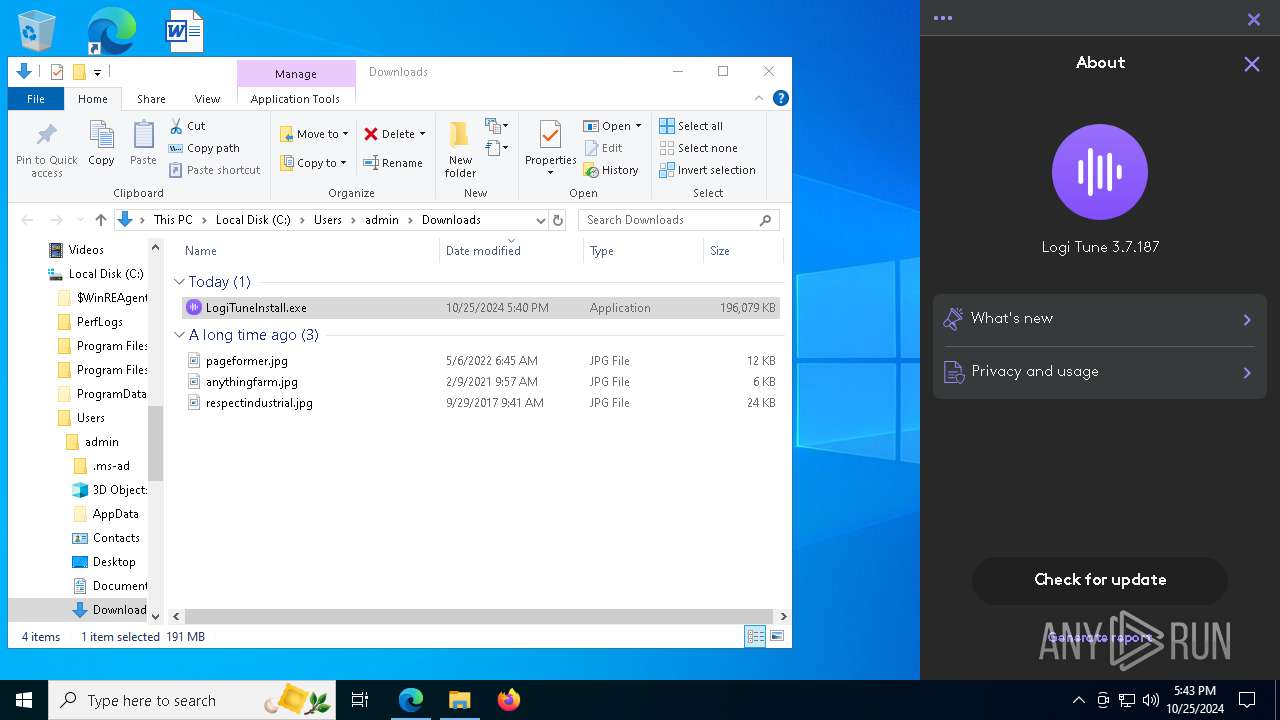Image resolution: width=1280 pixels, height=720 pixels.
Task: Open Recycle Bin desktop icon
Action: [x=38, y=31]
